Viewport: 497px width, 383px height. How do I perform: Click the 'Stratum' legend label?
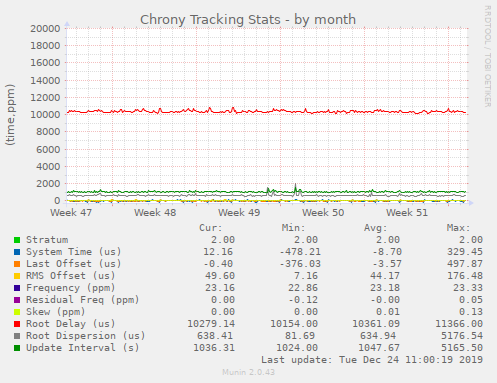[x=47, y=240]
